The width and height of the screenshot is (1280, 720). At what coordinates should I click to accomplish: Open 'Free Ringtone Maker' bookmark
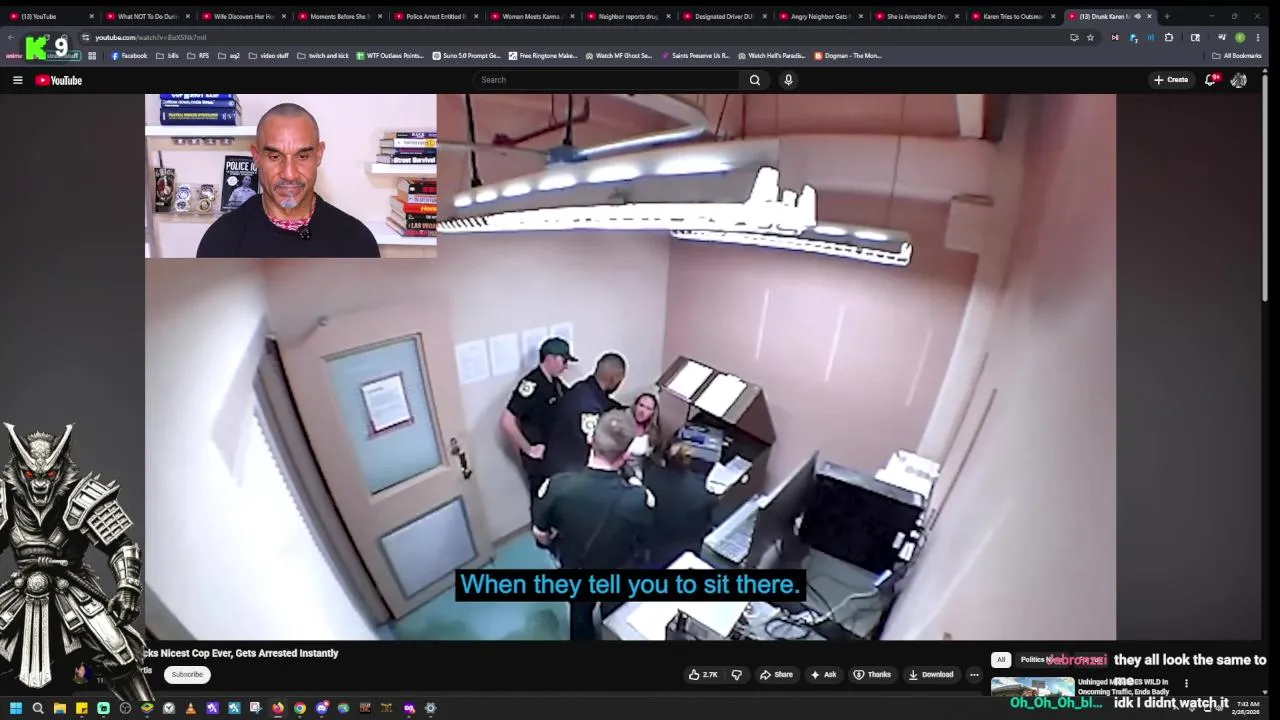tap(543, 56)
